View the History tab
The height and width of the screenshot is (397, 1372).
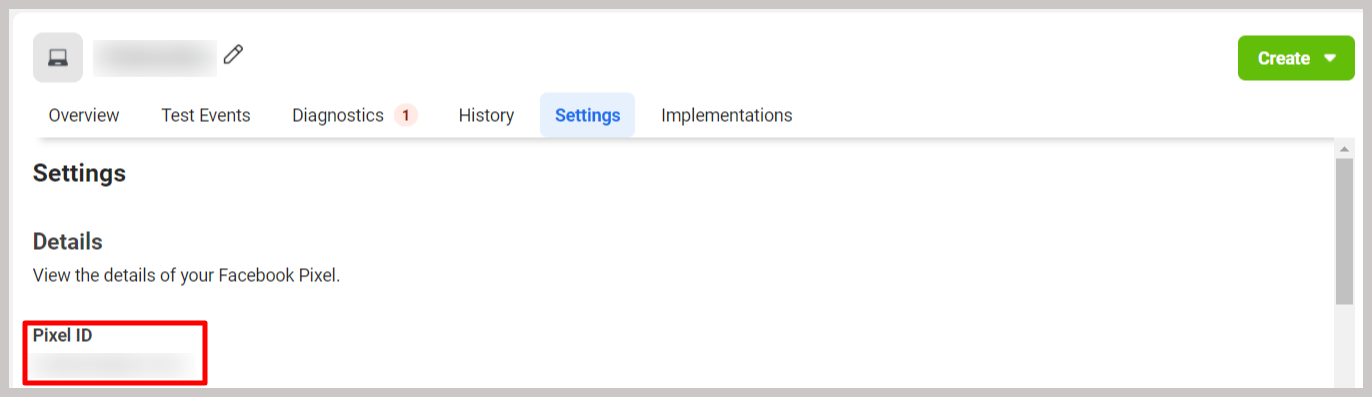coord(486,115)
